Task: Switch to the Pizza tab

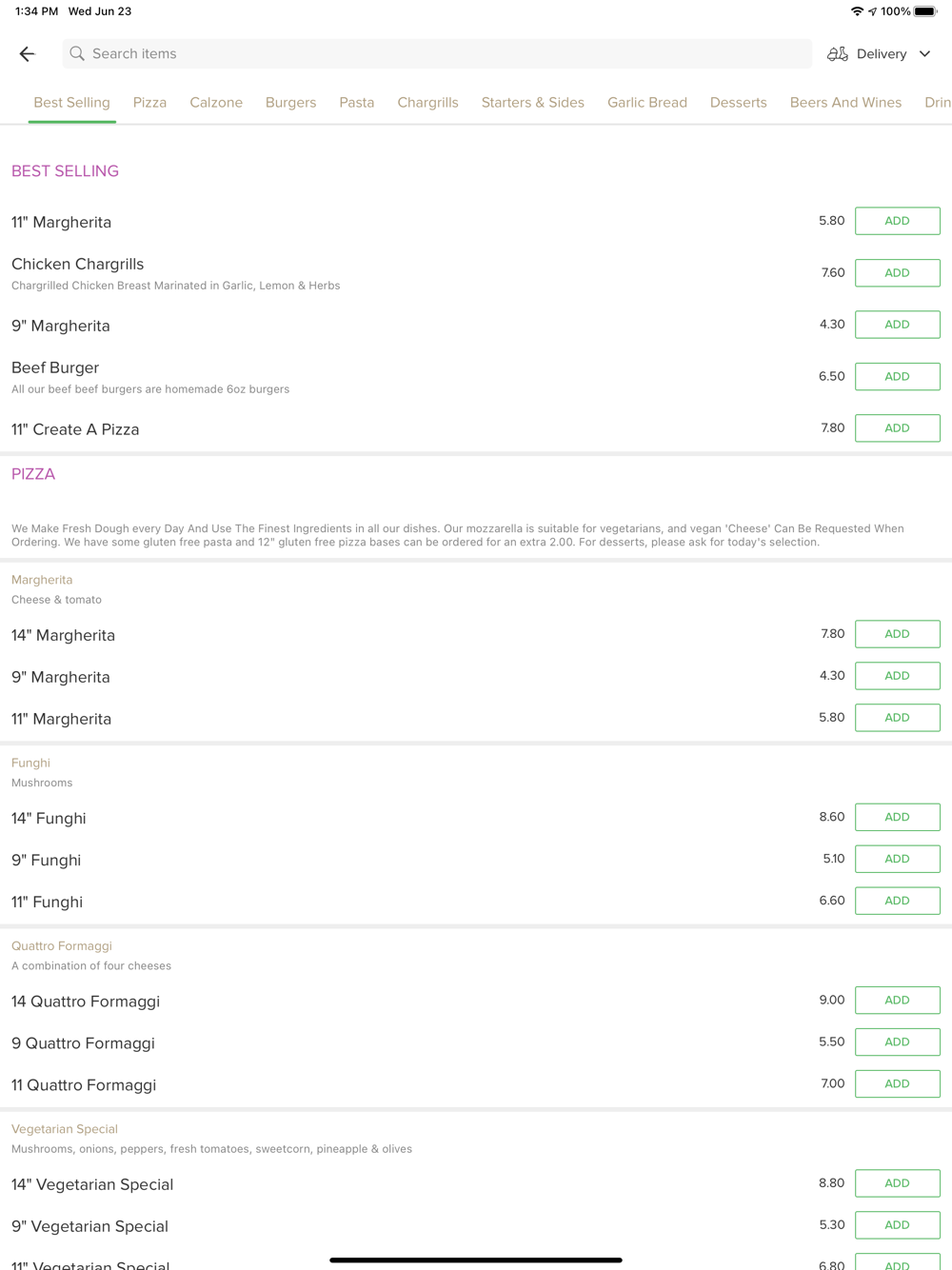Action: pos(149,103)
